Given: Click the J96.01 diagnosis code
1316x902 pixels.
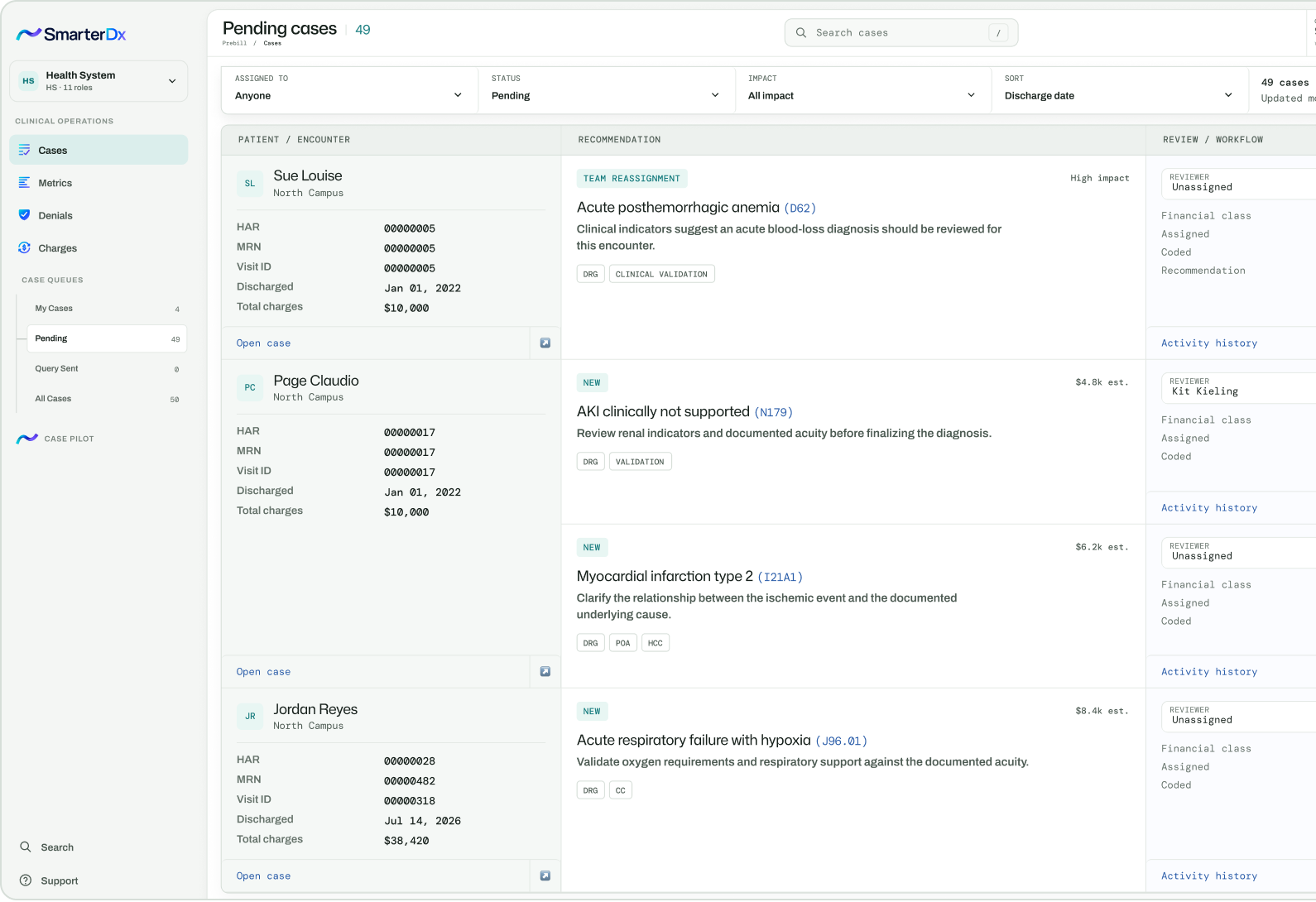Looking at the screenshot, I should click(842, 741).
